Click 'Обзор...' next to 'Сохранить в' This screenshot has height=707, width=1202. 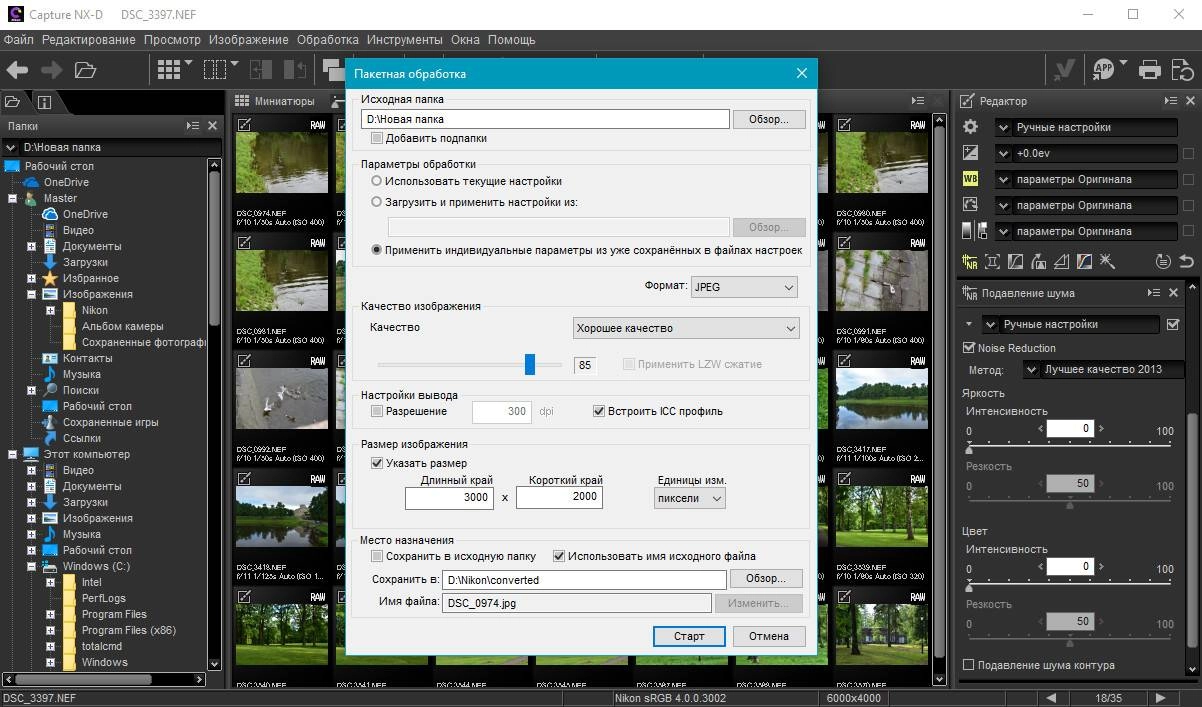pos(766,579)
